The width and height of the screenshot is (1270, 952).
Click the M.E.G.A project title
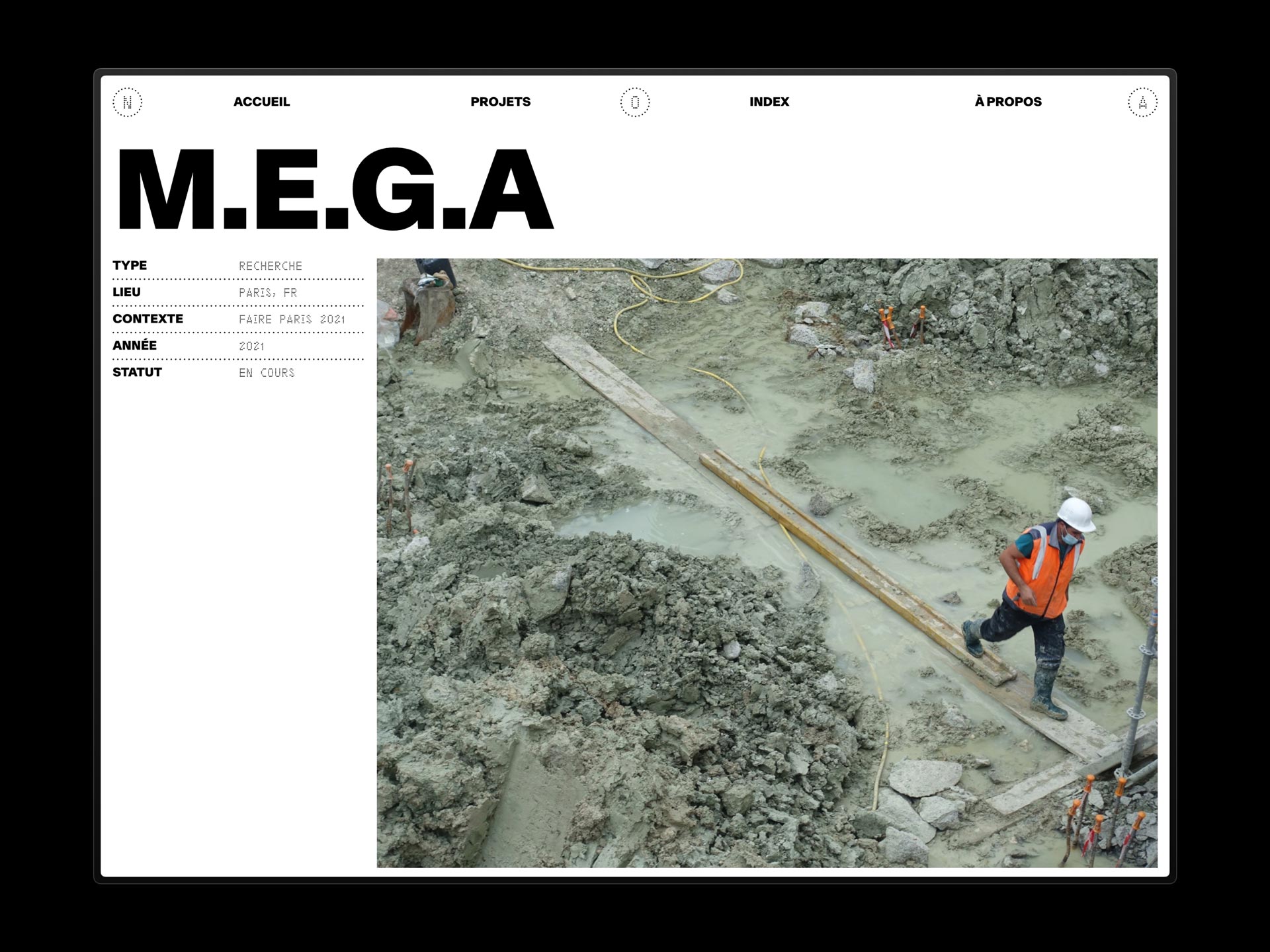pyautogui.click(x=334, y=190)
